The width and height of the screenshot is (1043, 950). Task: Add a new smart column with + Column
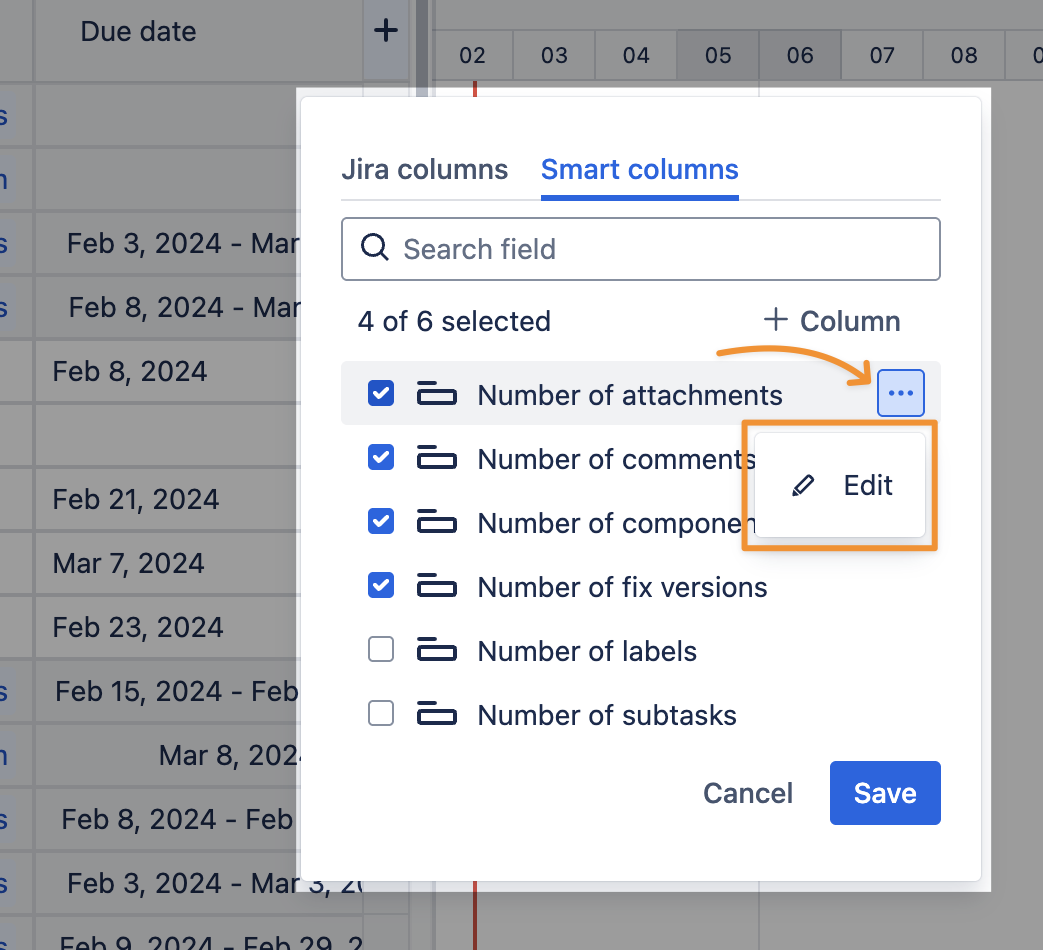click(831, 321)
